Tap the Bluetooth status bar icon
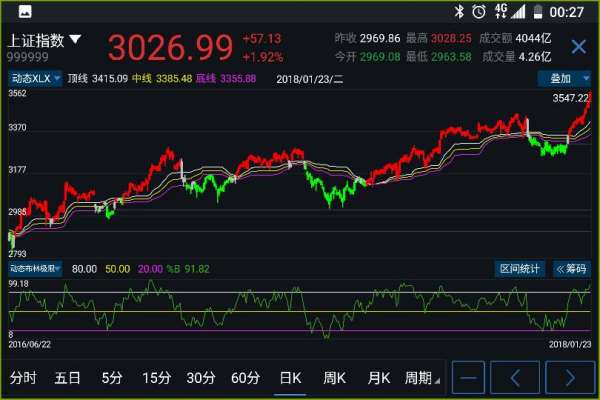600x400 pixels. 459,11
